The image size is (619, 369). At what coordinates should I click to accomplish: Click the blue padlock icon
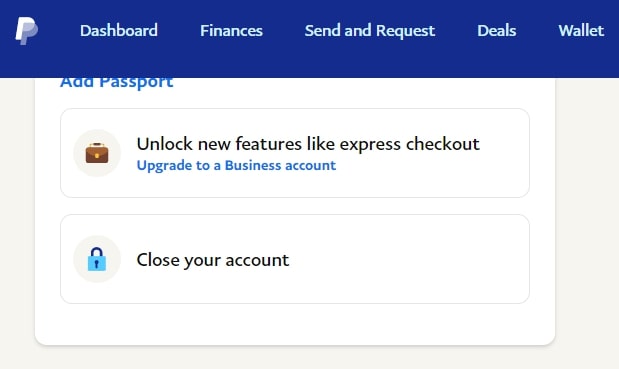click(x=97, y=259)
